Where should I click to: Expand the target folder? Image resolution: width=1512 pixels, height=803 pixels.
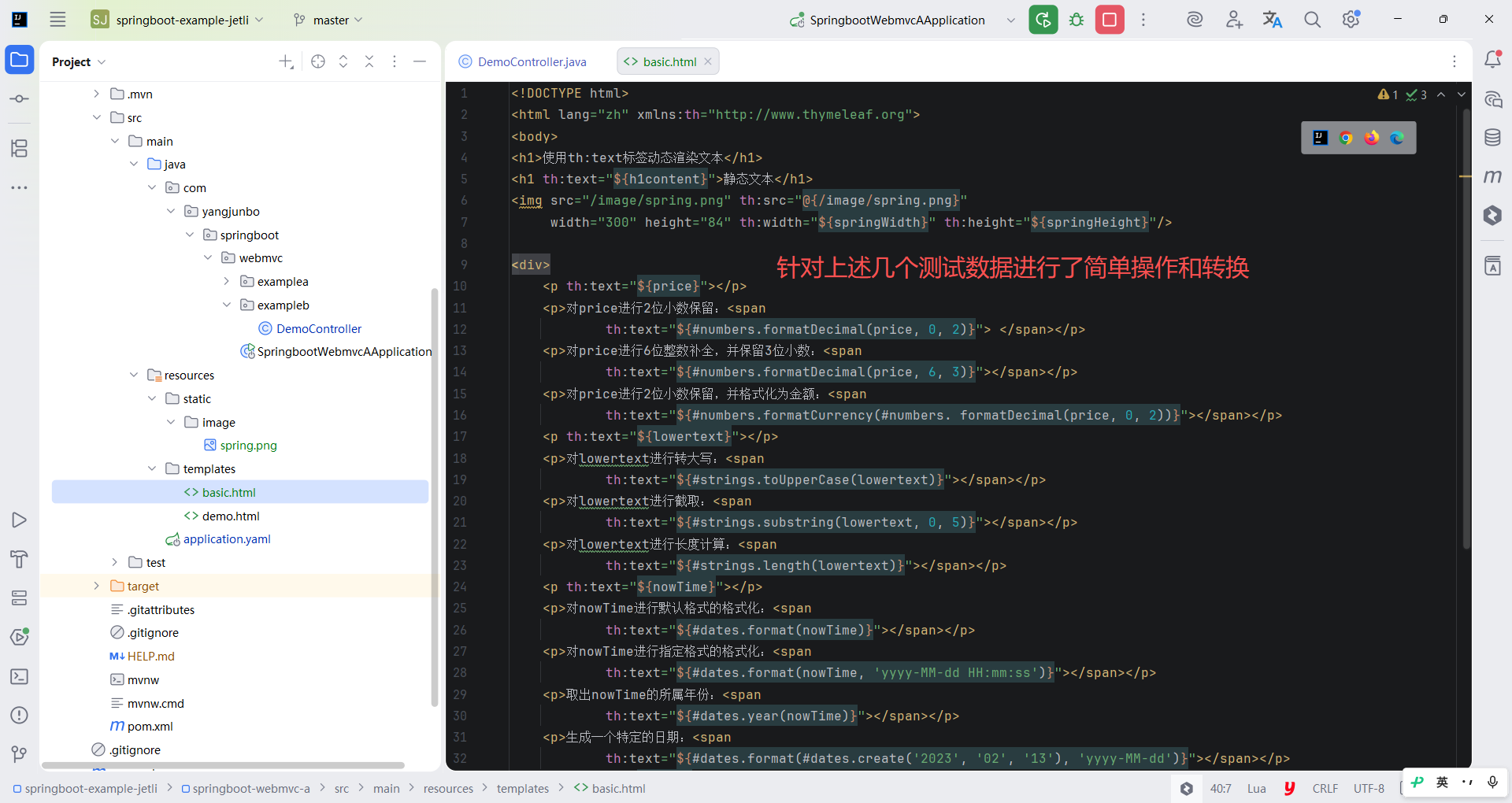point(96,586)
